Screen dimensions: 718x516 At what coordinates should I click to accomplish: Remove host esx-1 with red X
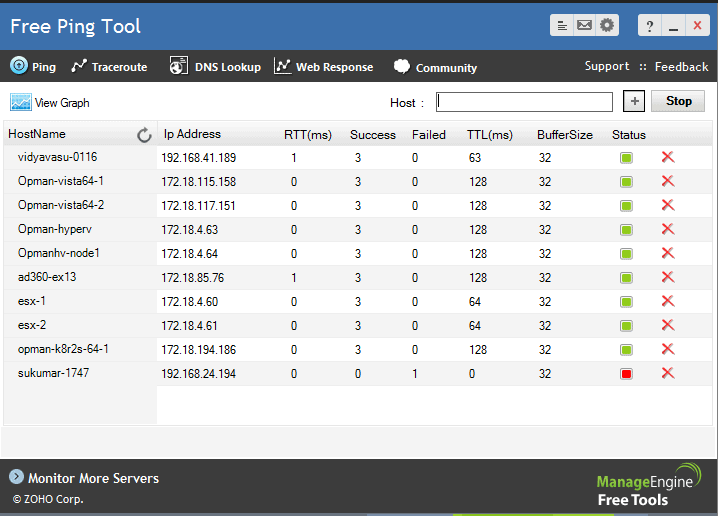tap(668, 301)
